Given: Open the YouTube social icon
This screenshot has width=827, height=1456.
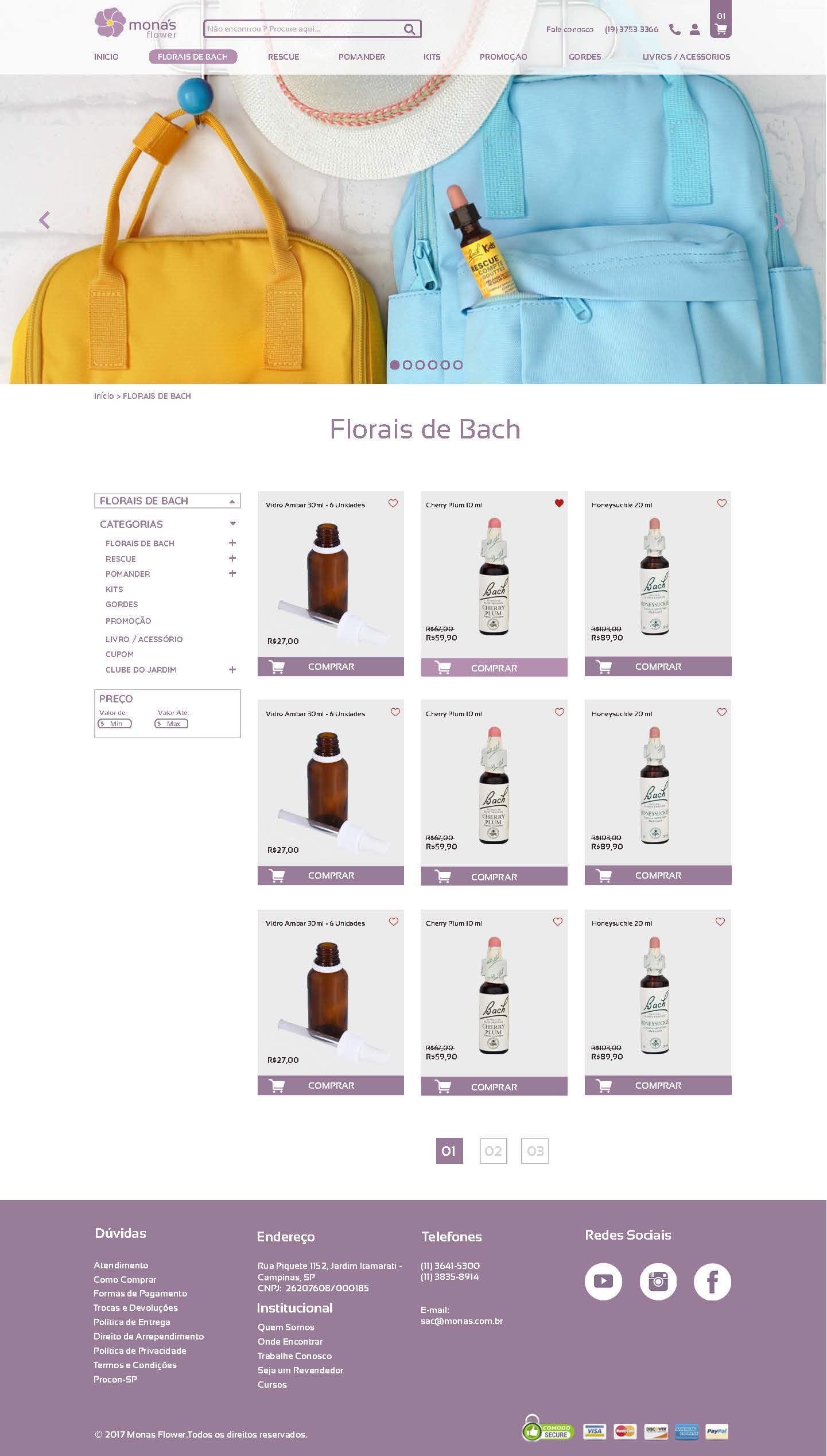Looking at the screenshot, I should (603, 1281).
